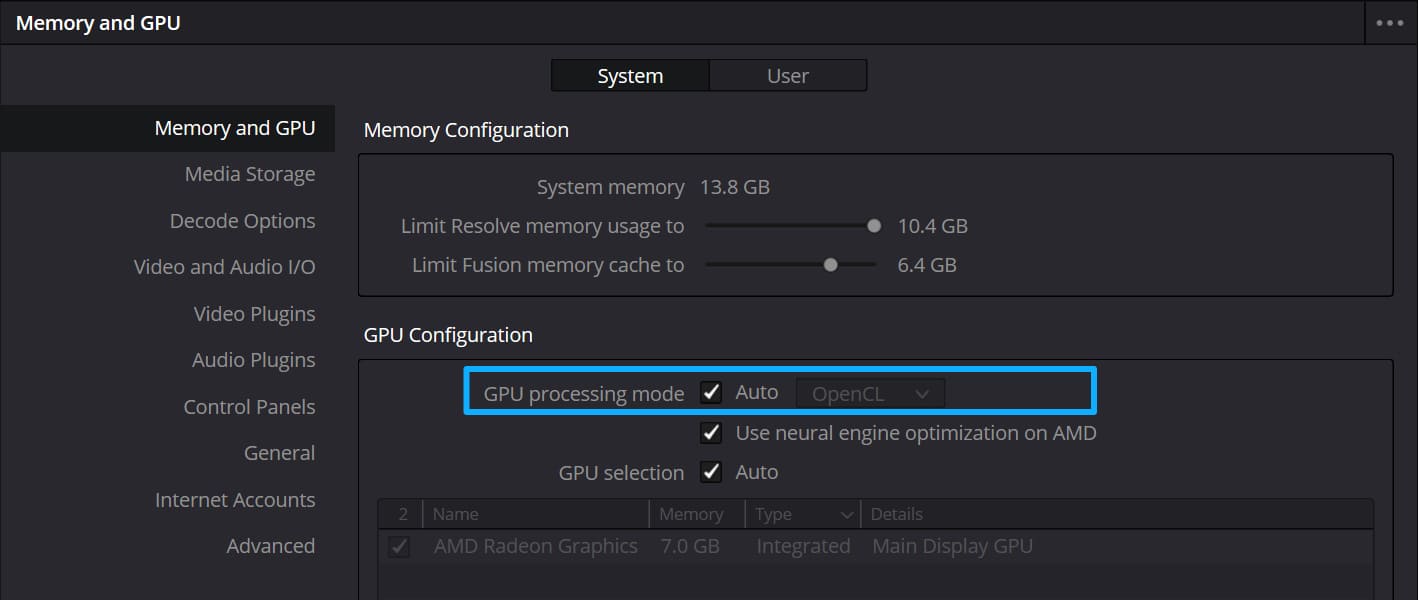
Task: Toggle the GPU selection Auto checkbox
Action: click(x=711, y=471)
